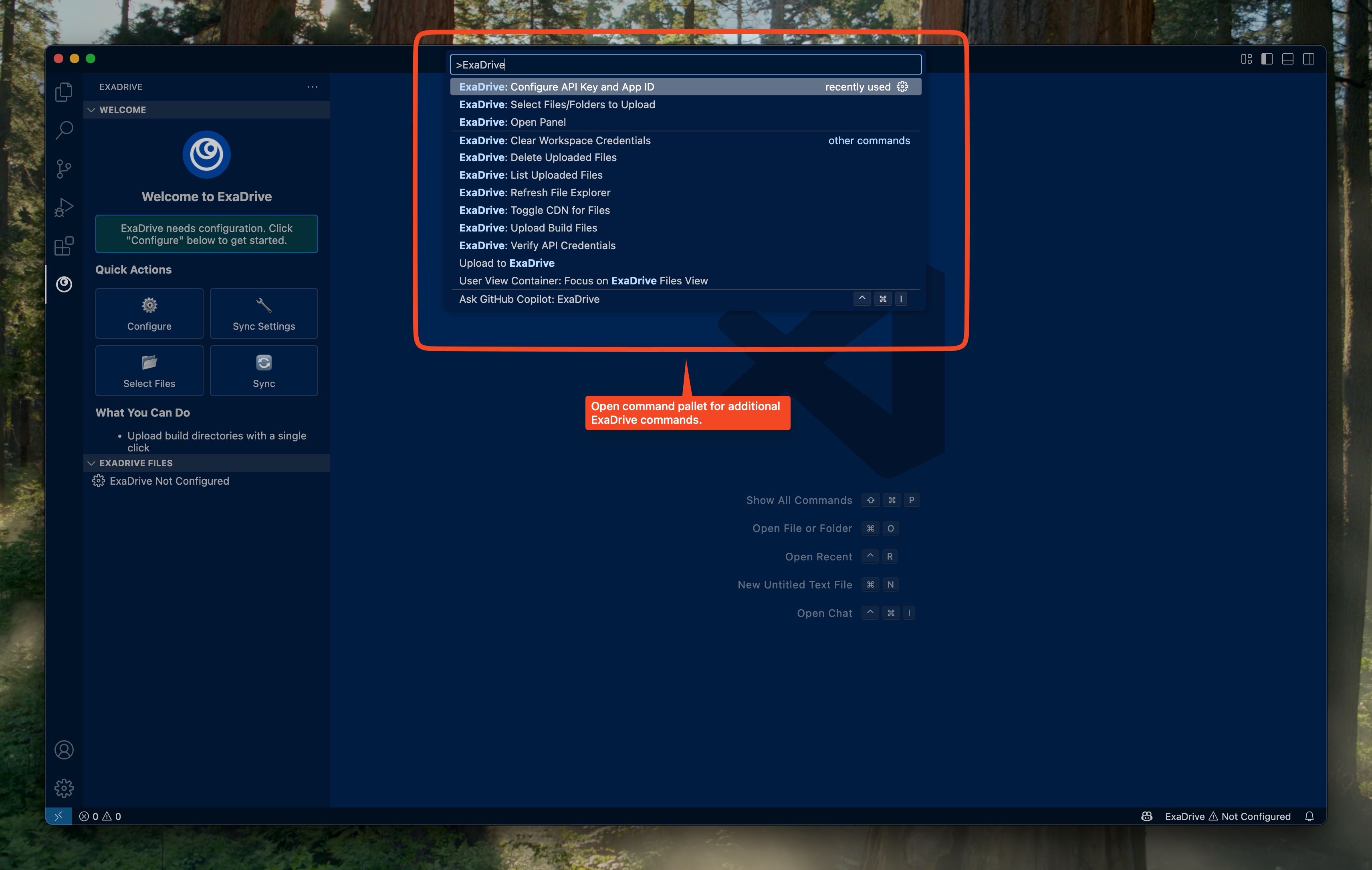Click the command palette input field

[686, 64]
